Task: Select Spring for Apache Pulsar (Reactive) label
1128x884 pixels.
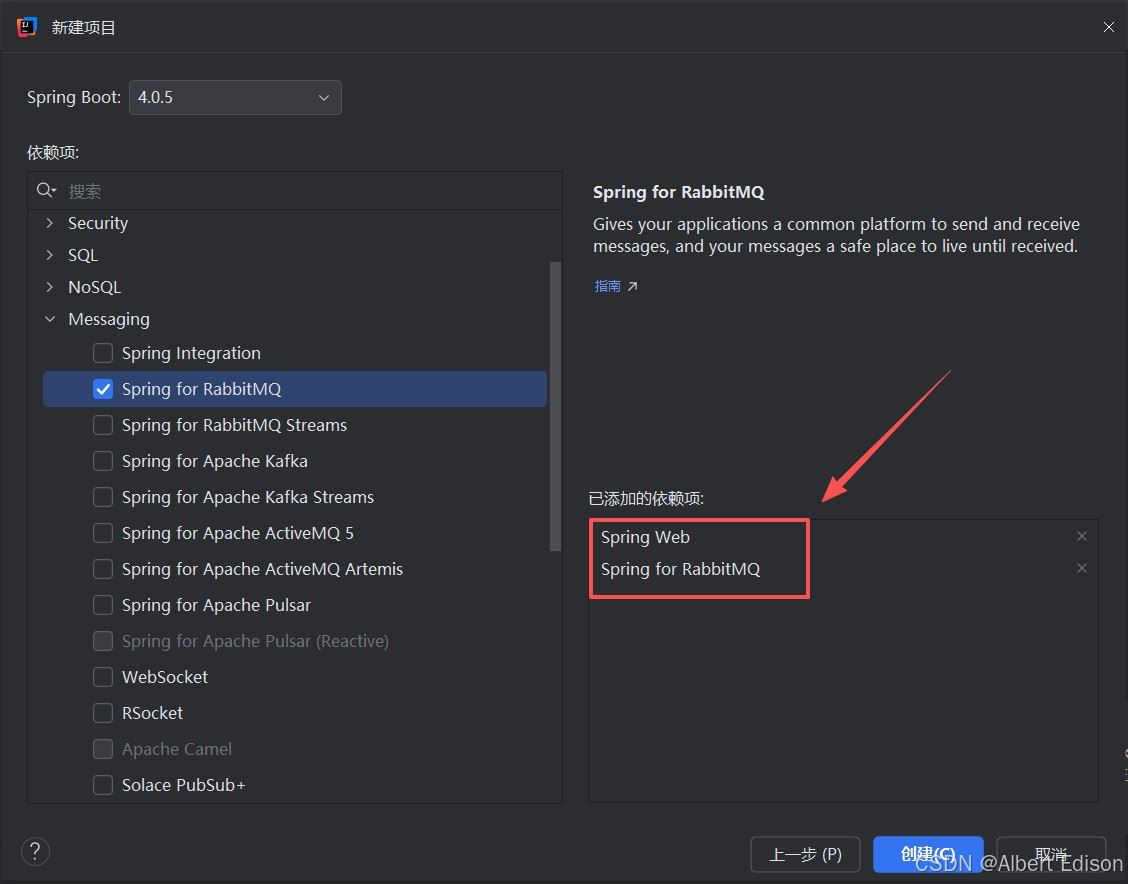Action: pos(255,641)
